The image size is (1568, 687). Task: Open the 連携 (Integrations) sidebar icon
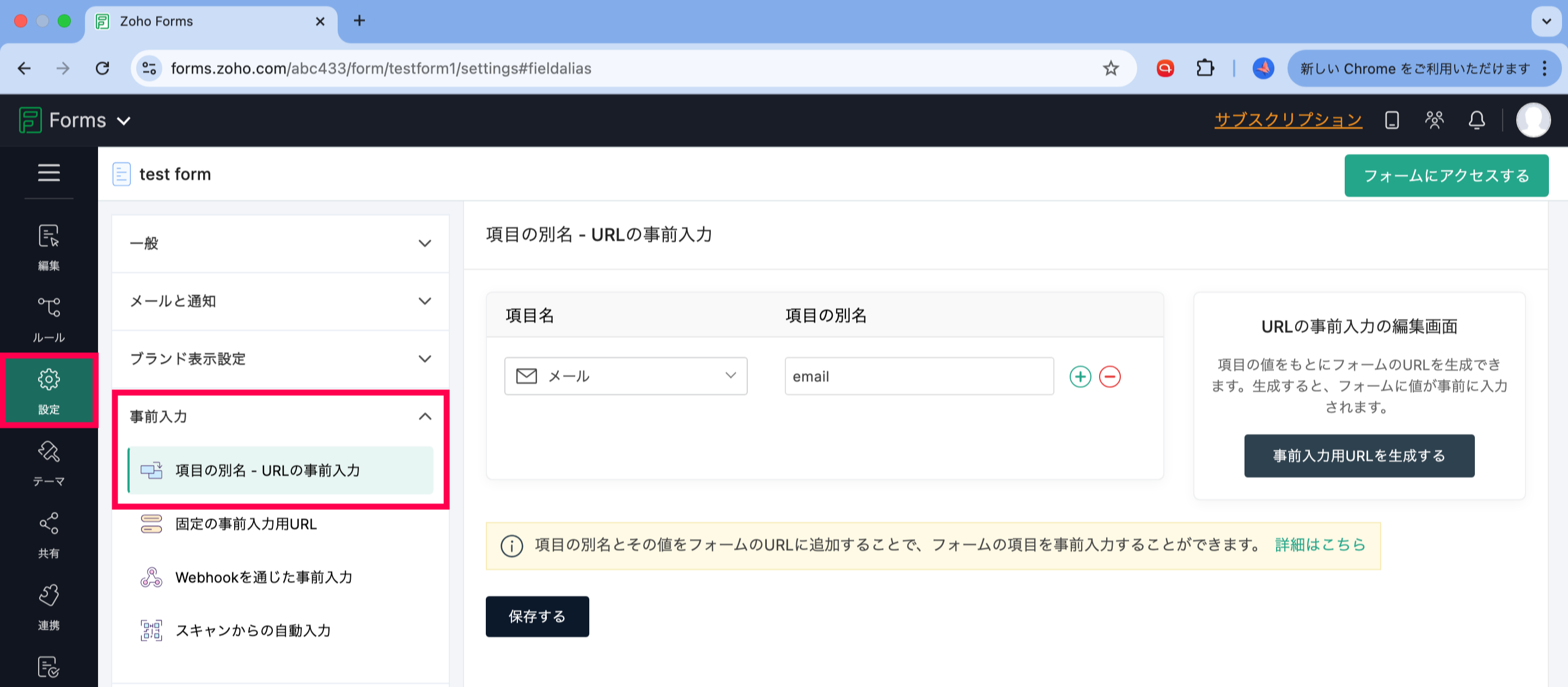[x=48, y=606]
